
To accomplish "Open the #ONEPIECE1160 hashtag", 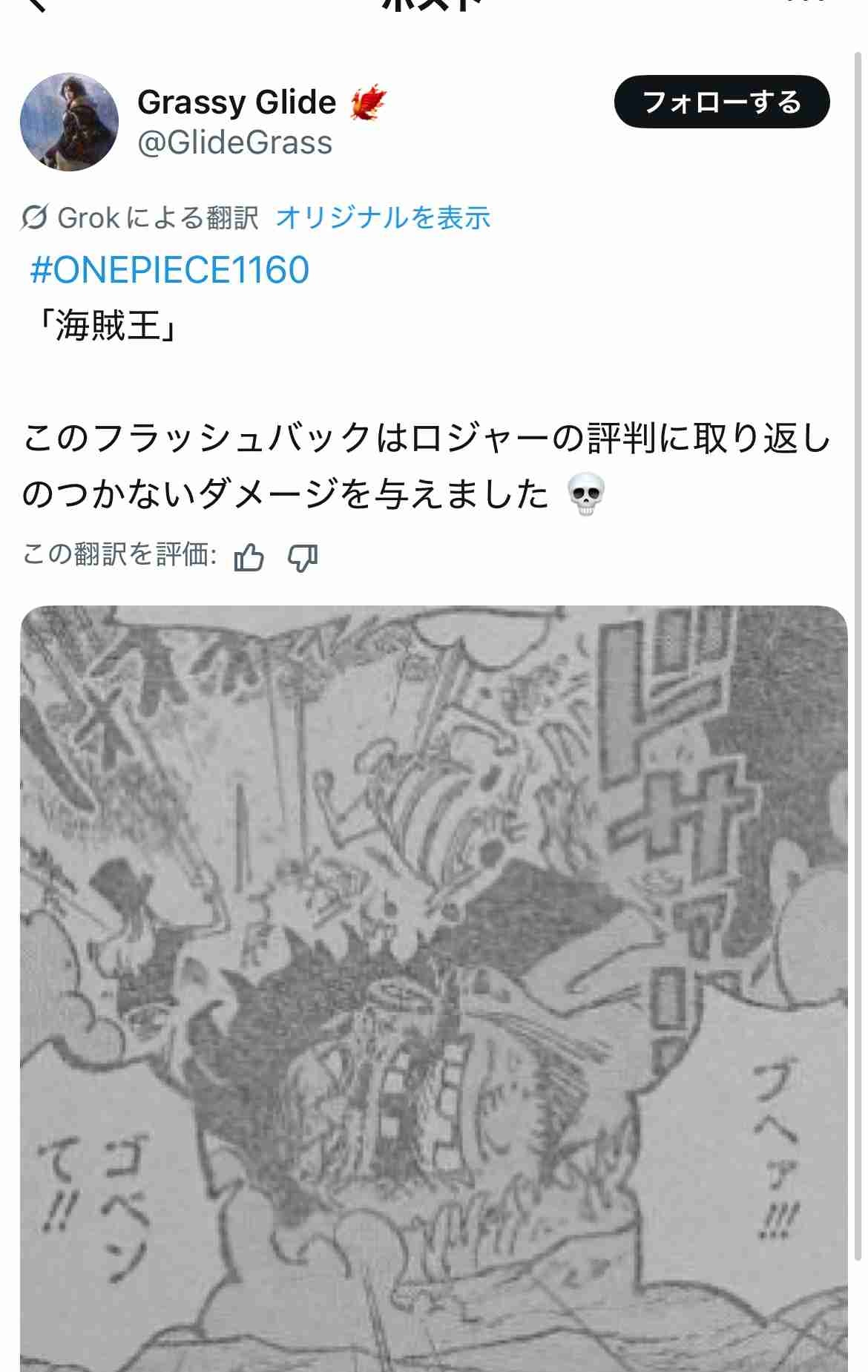I will [x=169, y=270].
